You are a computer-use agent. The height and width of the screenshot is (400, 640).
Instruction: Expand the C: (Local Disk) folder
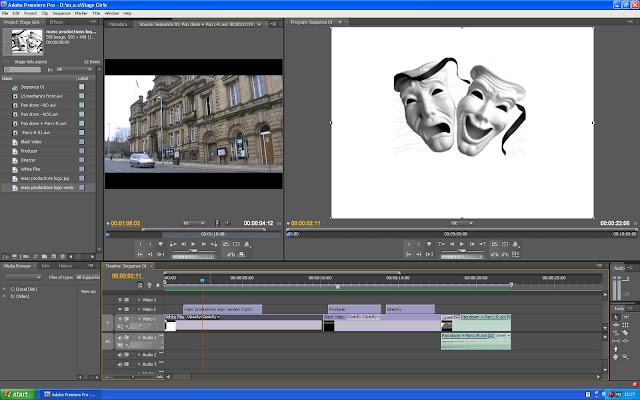5,288
